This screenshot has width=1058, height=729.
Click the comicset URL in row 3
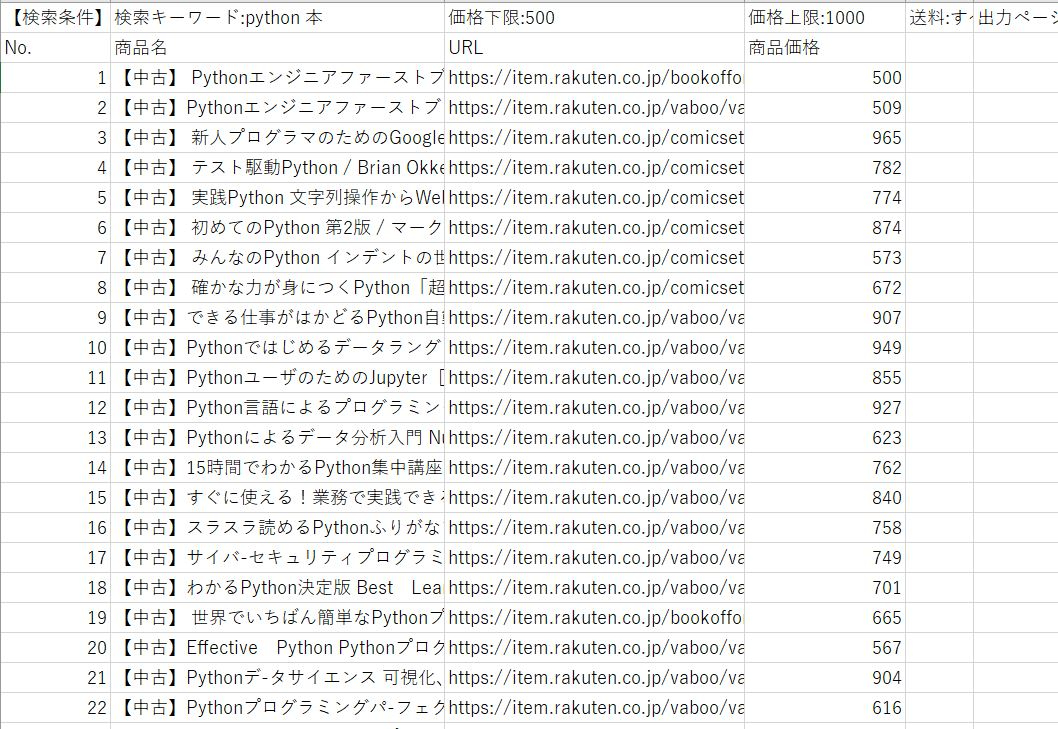[x=595, y=137]
